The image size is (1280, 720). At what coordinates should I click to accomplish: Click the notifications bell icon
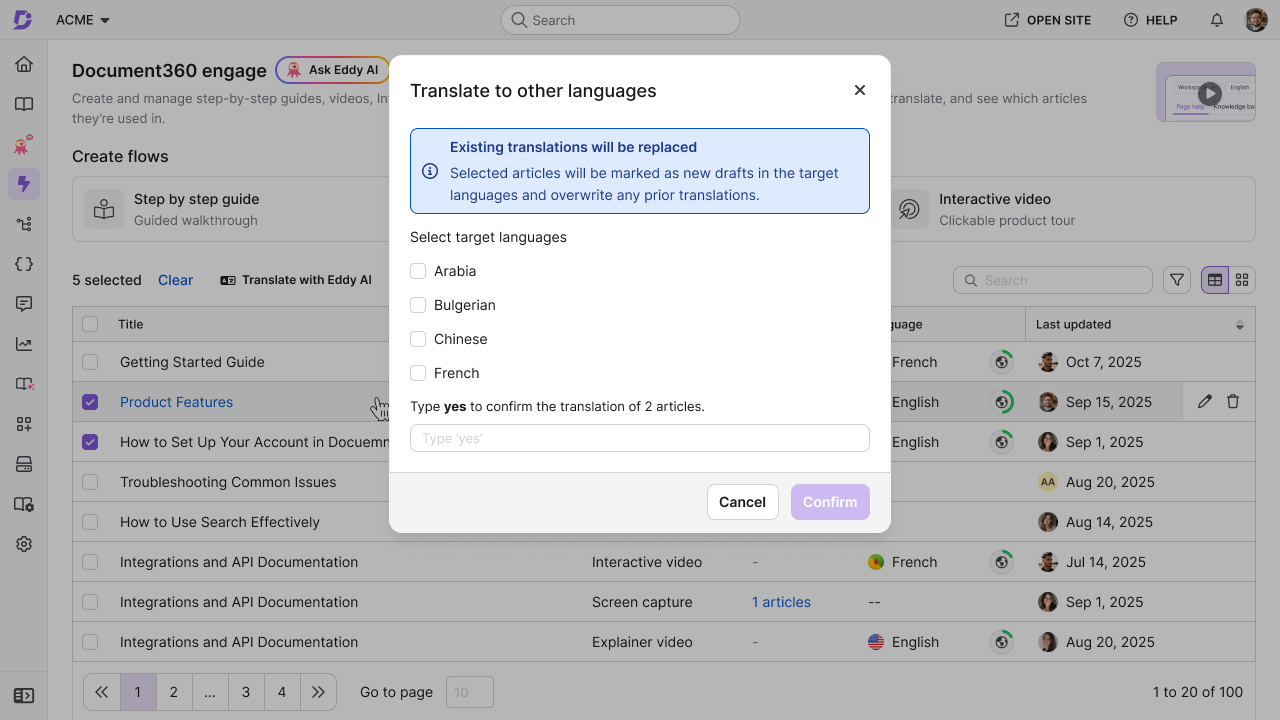(x=1217, y=20)
